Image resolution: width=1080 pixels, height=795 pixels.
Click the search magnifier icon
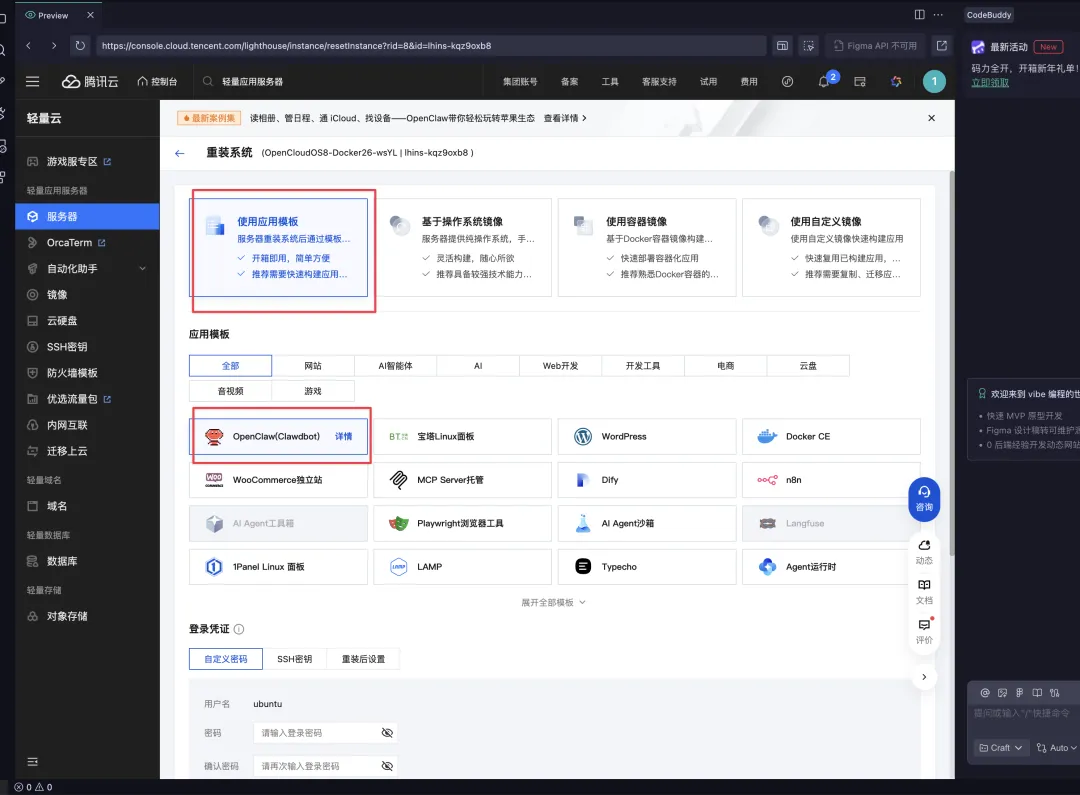207,81
